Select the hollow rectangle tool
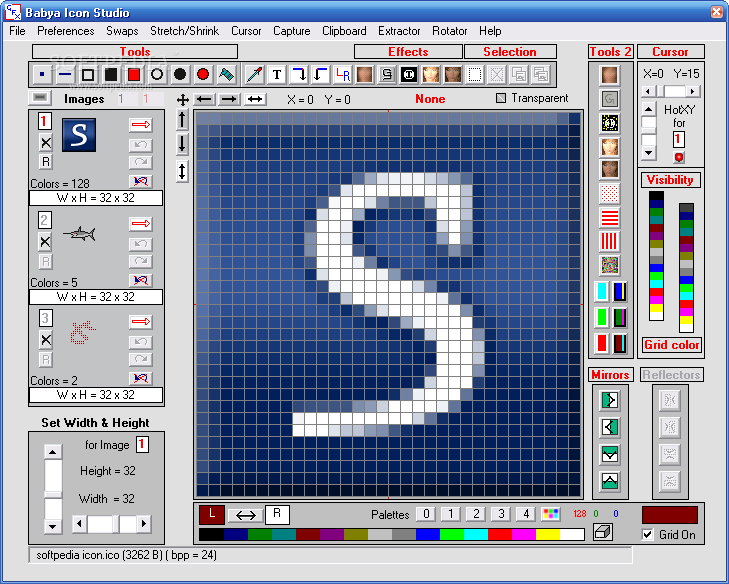Image resolution: width=729 pixels, height=584 pixels. pyautogui.click(x=88, y=74)
